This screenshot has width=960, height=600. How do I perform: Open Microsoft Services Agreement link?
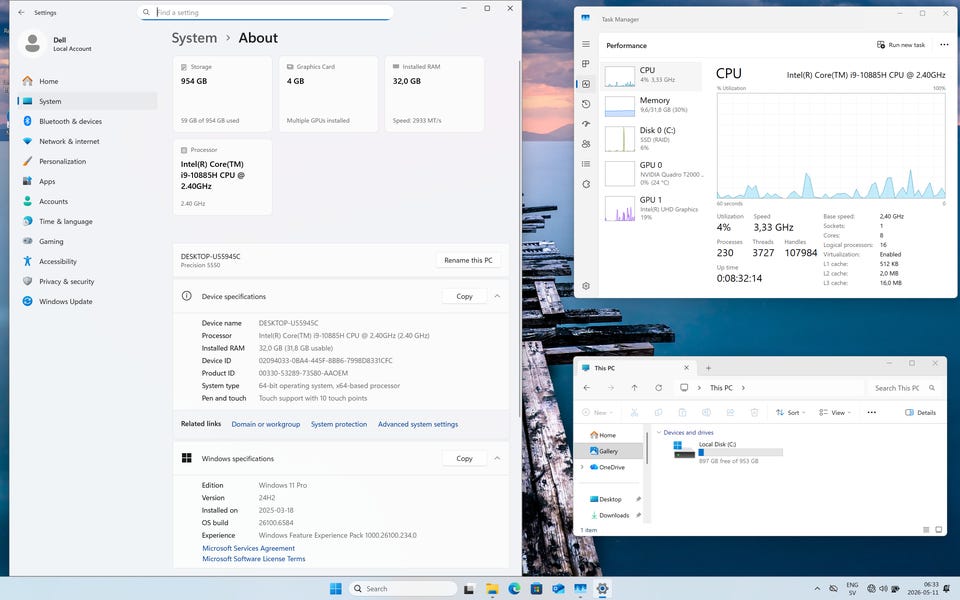(249, 549)
